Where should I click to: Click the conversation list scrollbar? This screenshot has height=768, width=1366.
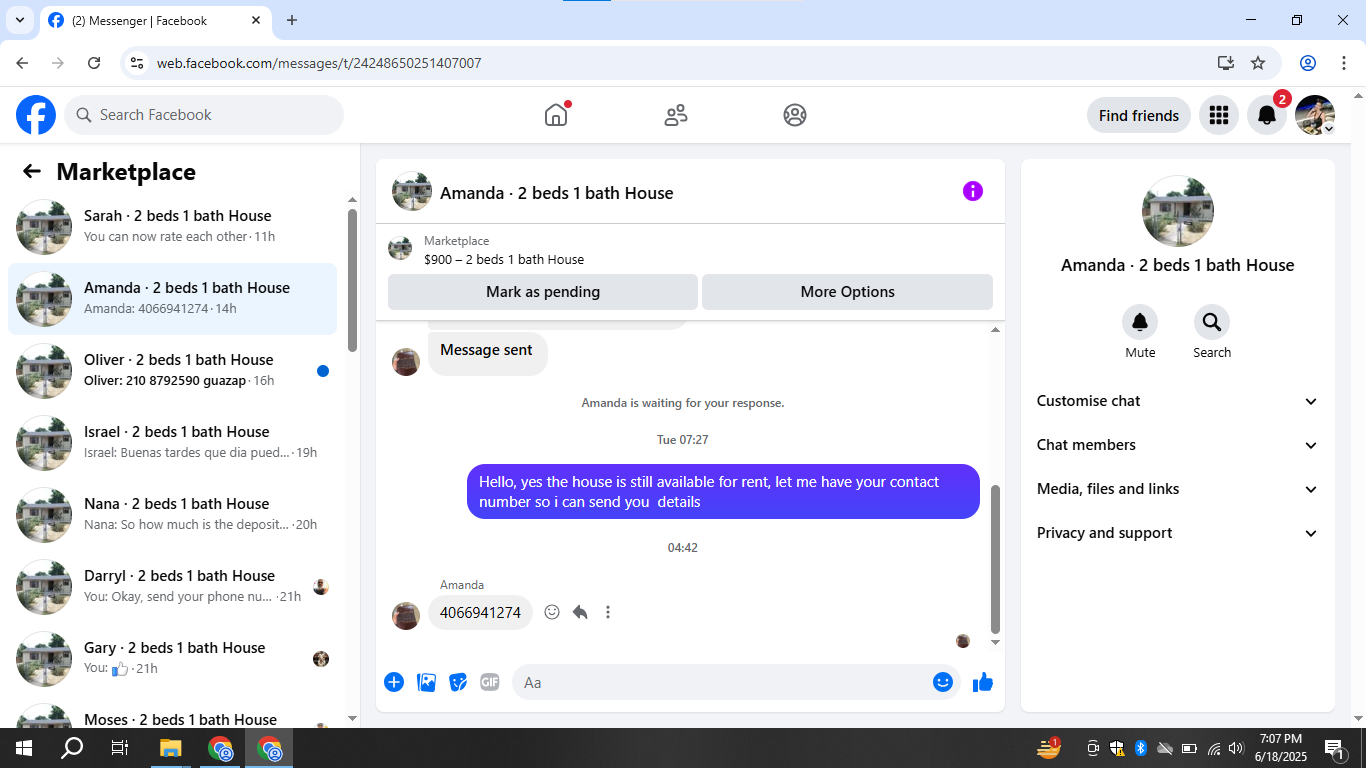pyautogui.click(x=352, y=279)
